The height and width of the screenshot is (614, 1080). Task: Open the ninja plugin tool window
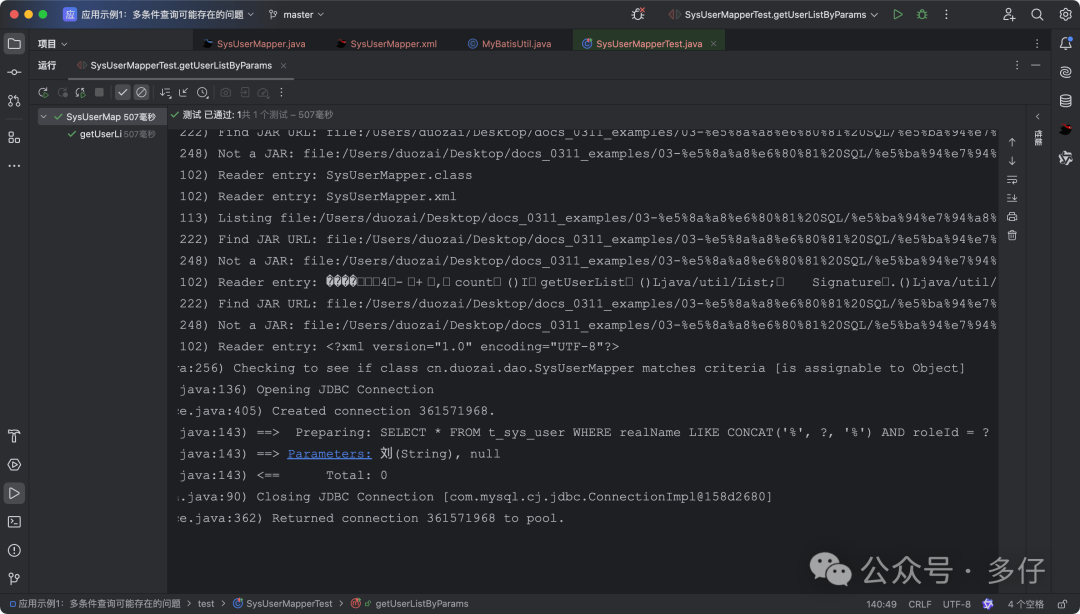[x=1066, y=130]
